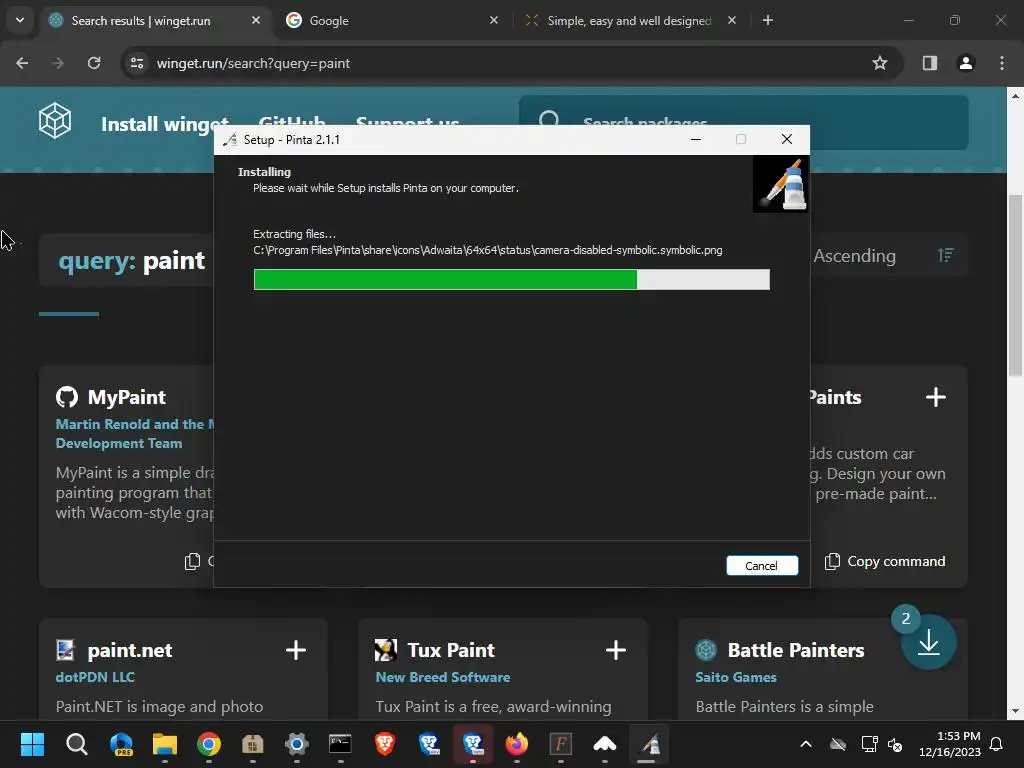Close the Pinta setup dialog

[787, 139]
